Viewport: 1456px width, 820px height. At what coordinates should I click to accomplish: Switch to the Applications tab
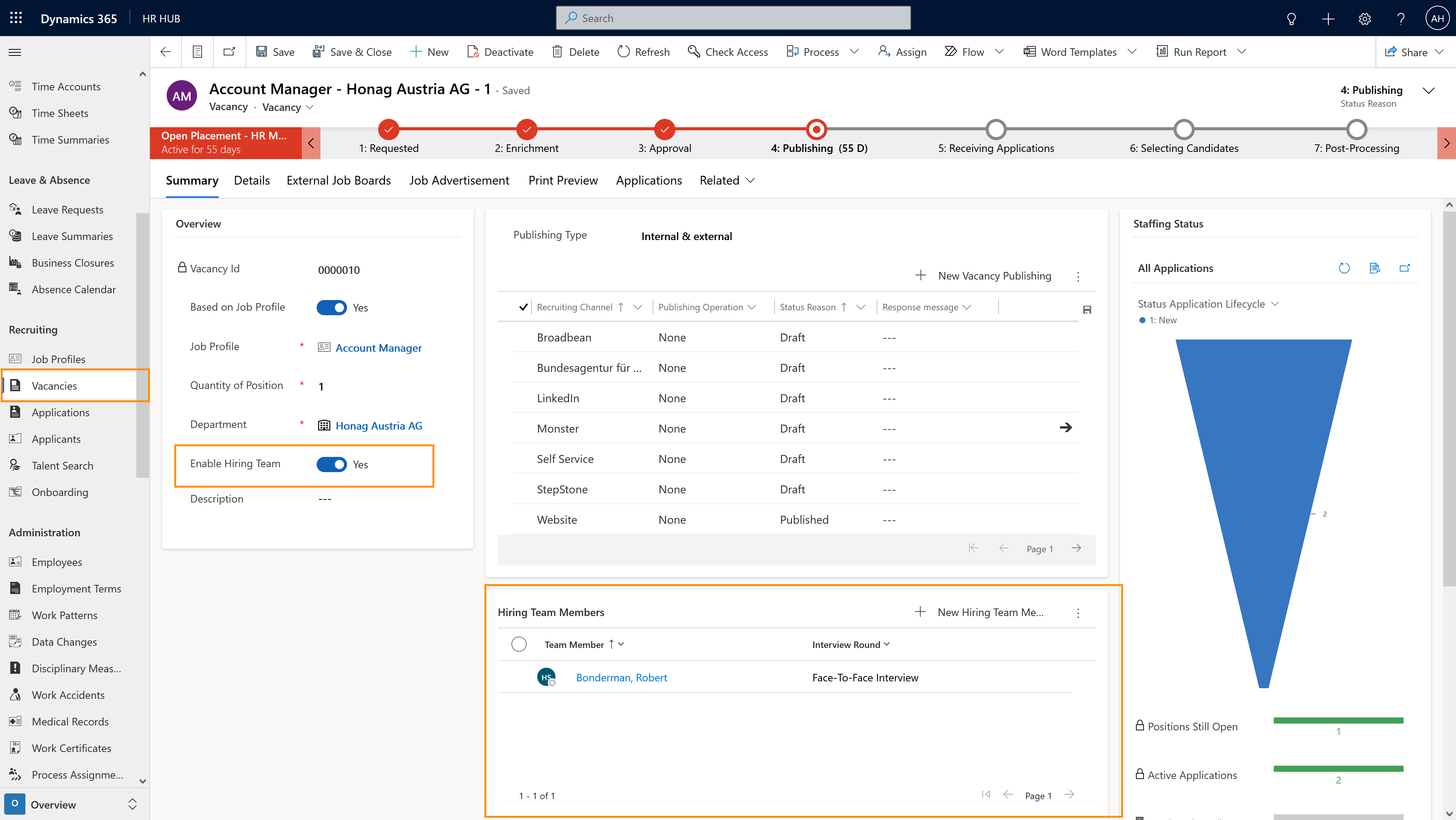pos(649,180)
